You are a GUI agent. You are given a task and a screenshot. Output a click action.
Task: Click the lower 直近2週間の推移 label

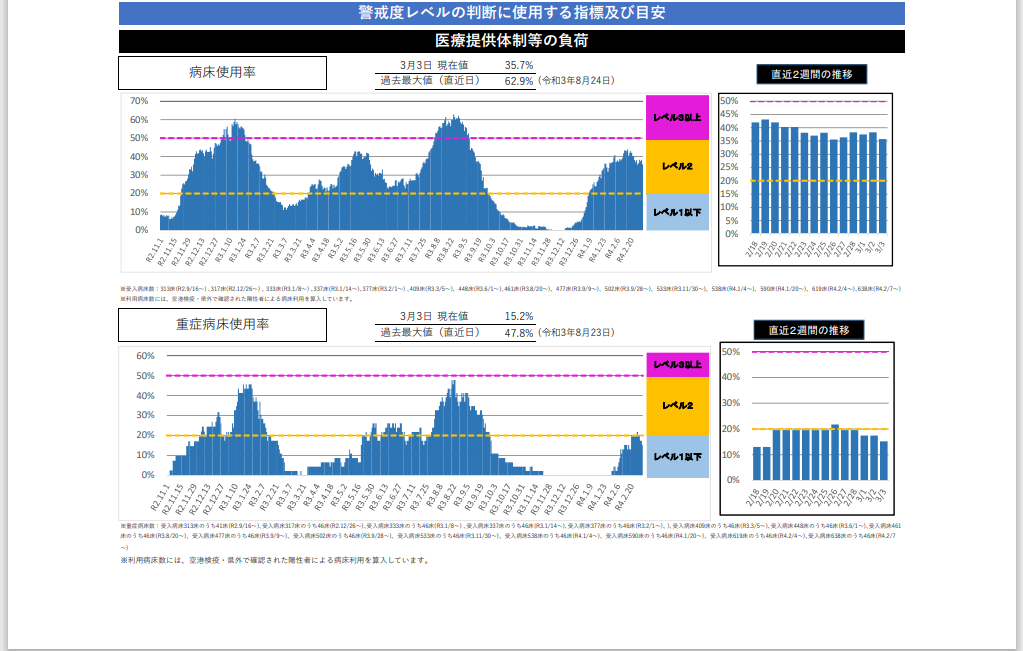click(x=808, y=330)
